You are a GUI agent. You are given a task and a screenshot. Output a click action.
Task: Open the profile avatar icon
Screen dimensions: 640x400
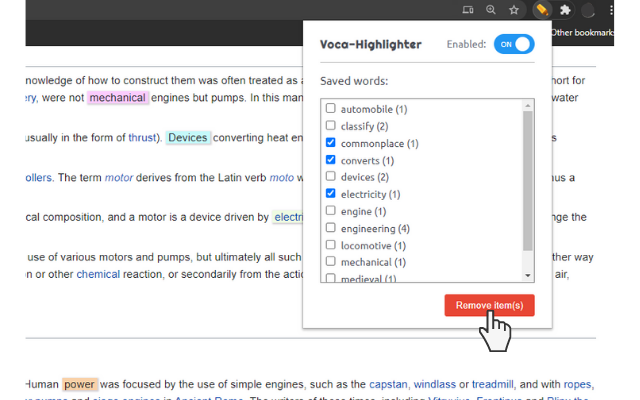click(588, 10)
